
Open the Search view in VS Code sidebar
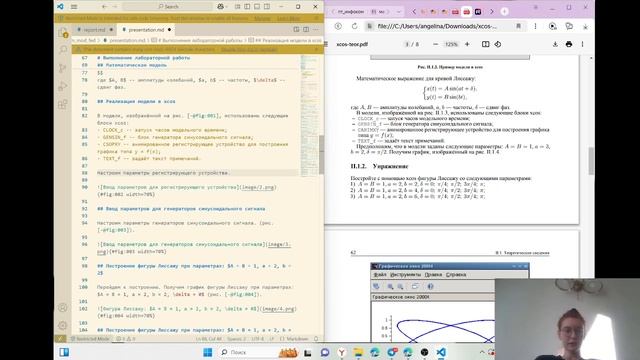coord(63,50)
